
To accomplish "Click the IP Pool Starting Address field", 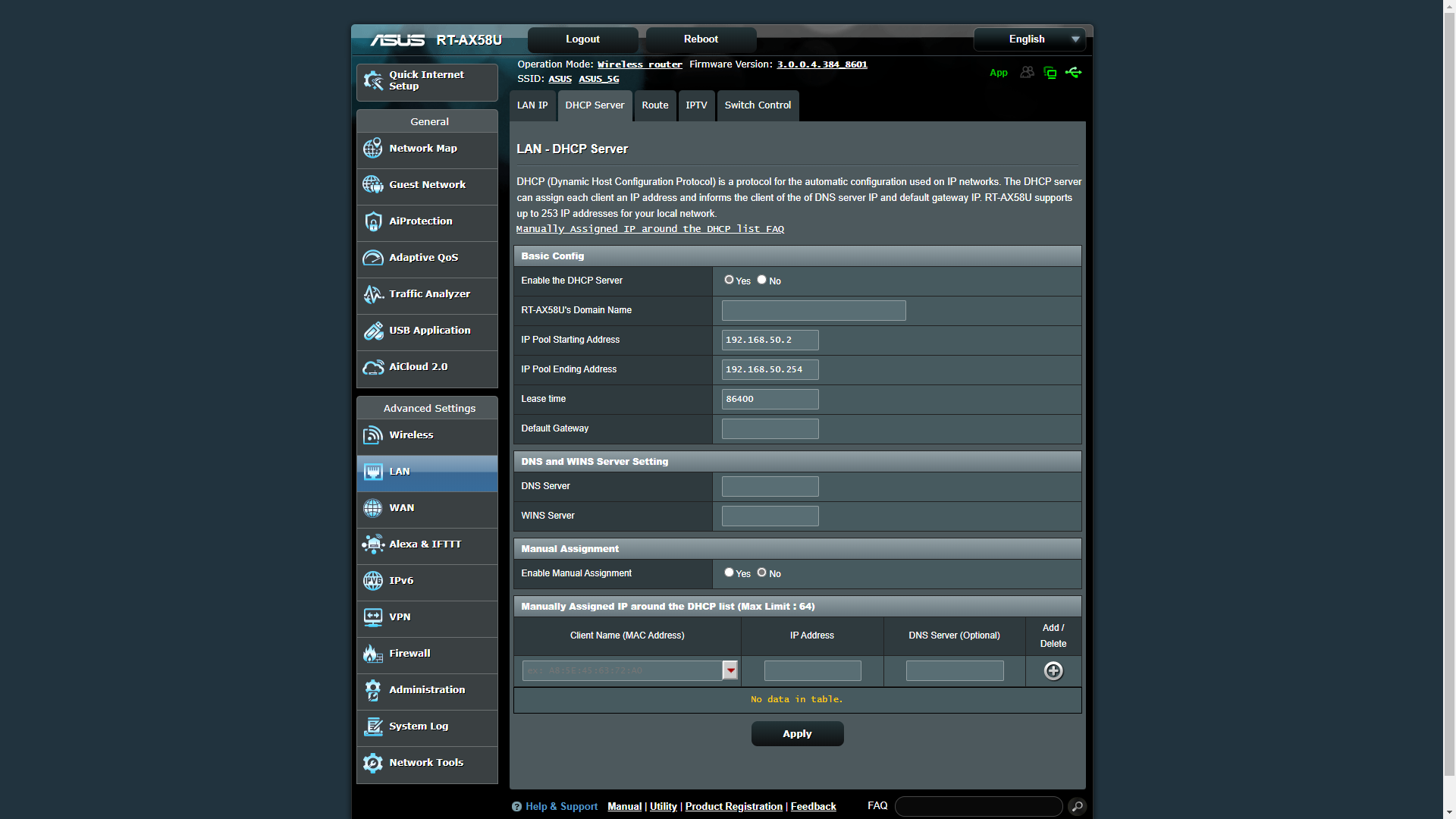I will 770,340.
